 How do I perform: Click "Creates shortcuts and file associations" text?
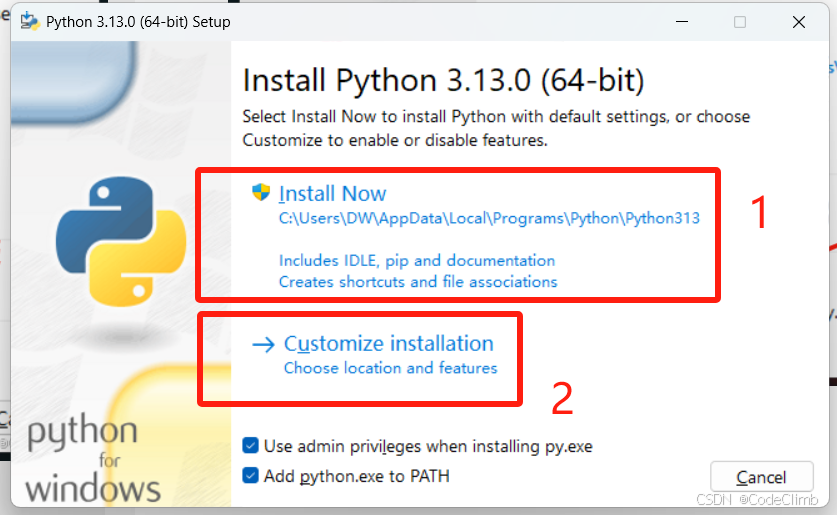tap(418, 282)
